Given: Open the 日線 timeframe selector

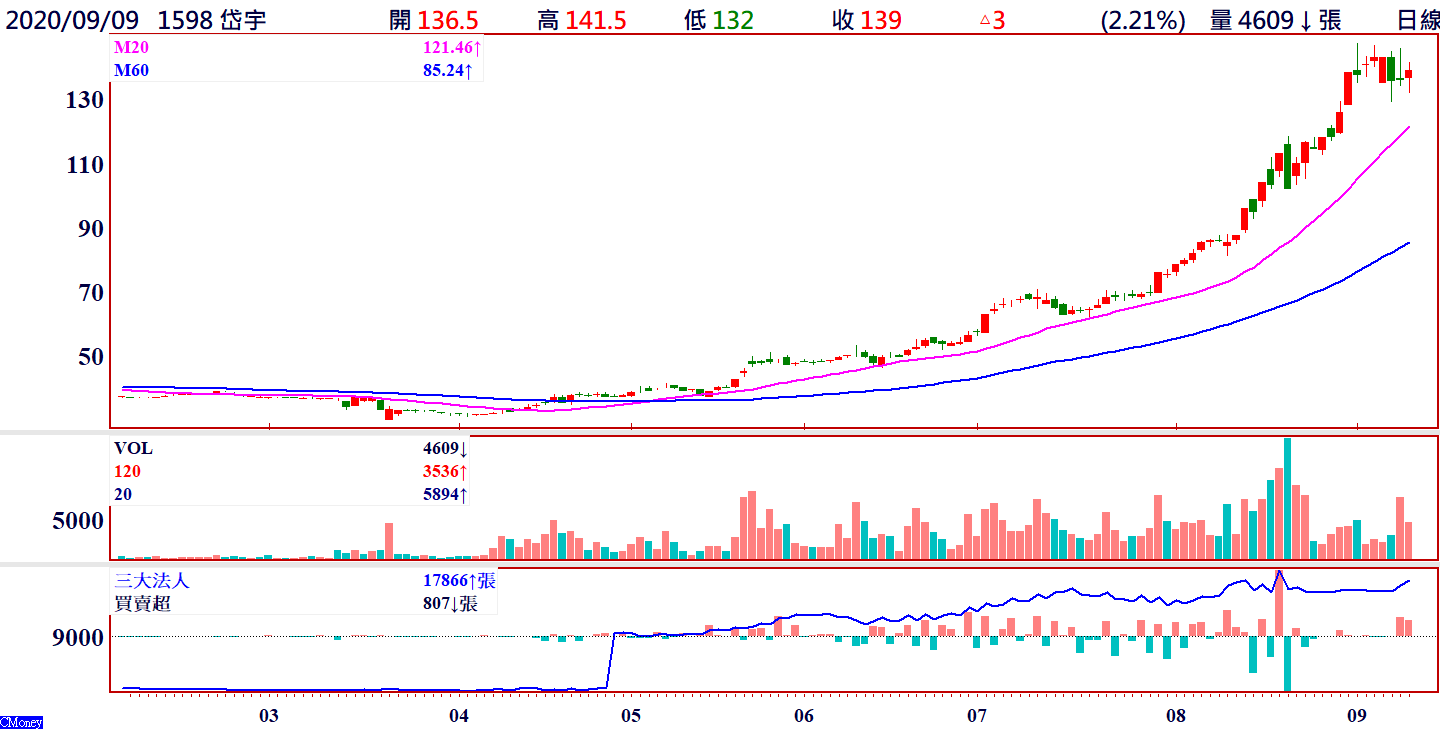Looking at the screenshot, I should tap(1417, 20).
